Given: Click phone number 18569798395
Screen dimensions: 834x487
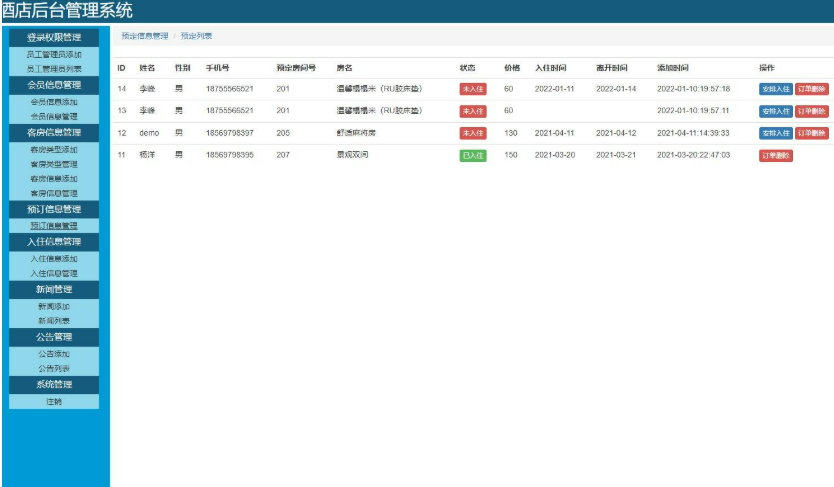Looking at the screenshot, I should (230, 155).
